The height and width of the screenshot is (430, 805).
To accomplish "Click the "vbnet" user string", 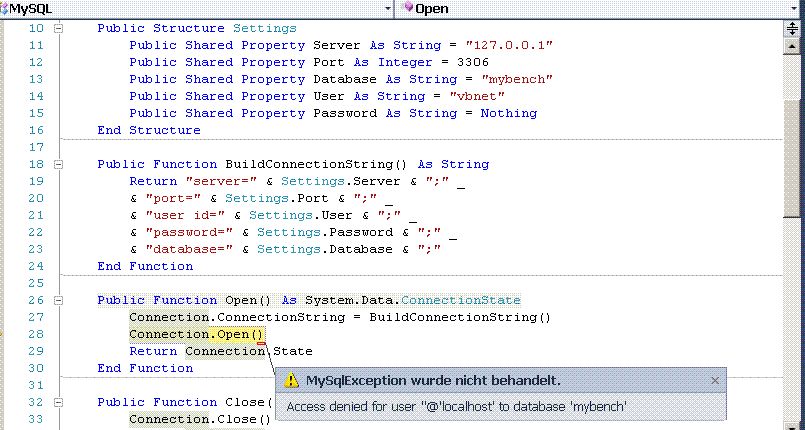I will point(477,96).
